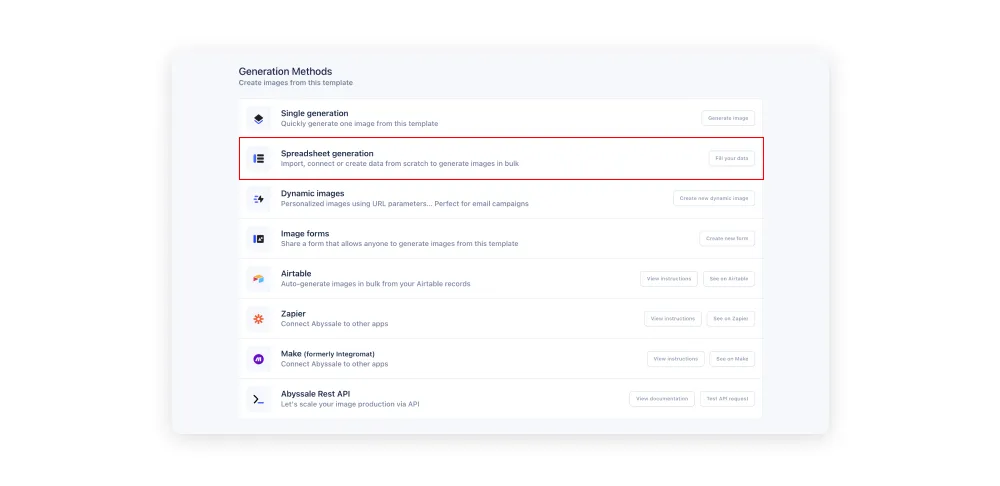Click 'Let's scale your image production via API' text

tap(349, 404)
